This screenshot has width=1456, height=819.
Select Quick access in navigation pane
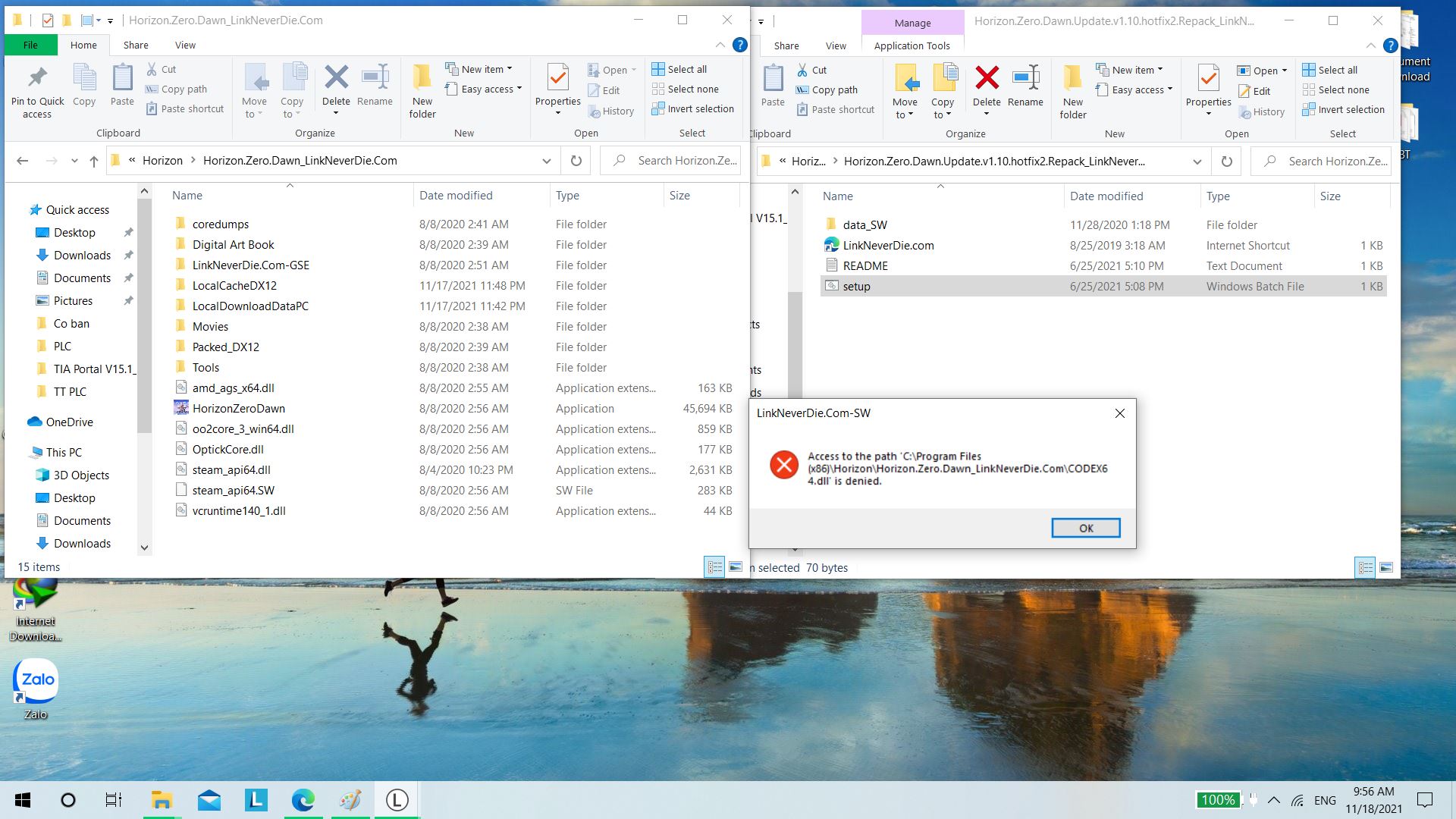pyautogui.click(x=77, y=209)
